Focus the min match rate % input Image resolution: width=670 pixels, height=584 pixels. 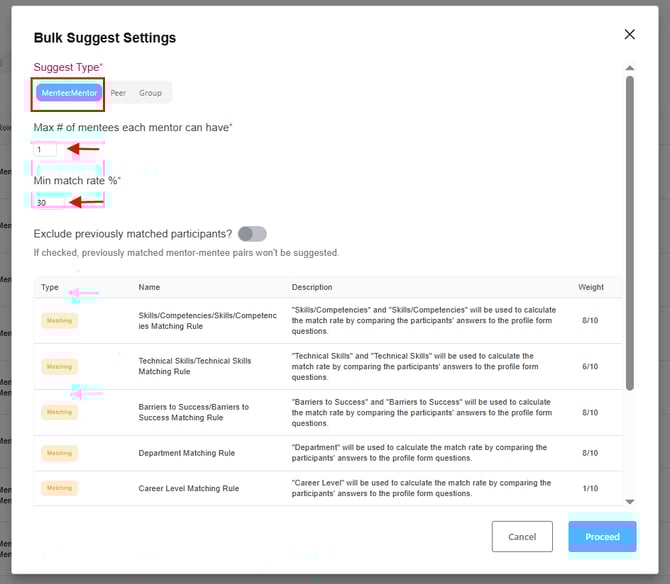tap(48, 202)
